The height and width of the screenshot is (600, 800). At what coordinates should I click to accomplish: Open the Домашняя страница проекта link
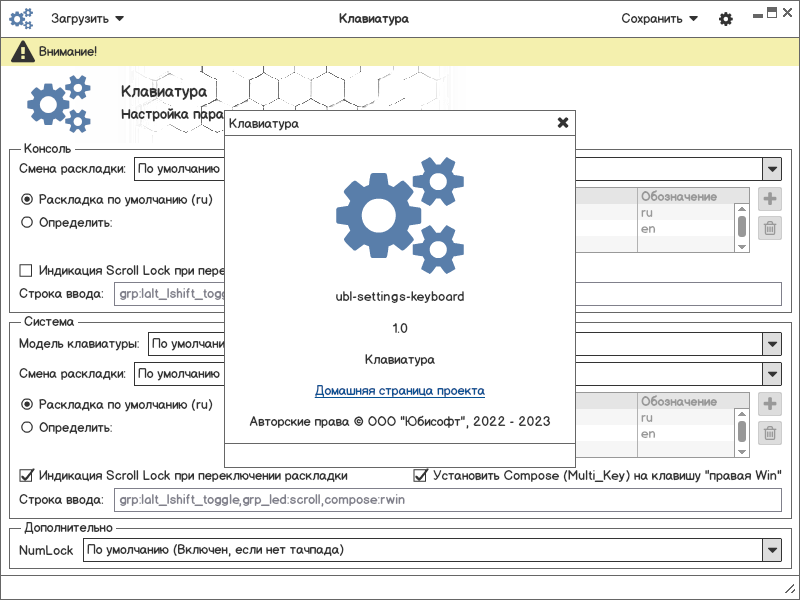pos(400,391)
